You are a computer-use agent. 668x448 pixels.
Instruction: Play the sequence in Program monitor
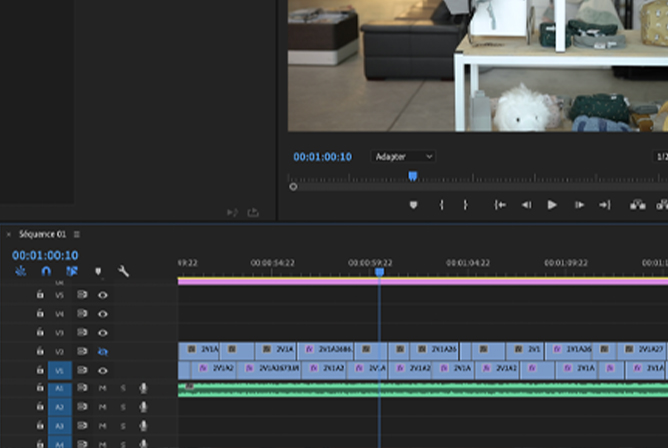[x=552, y=205]
